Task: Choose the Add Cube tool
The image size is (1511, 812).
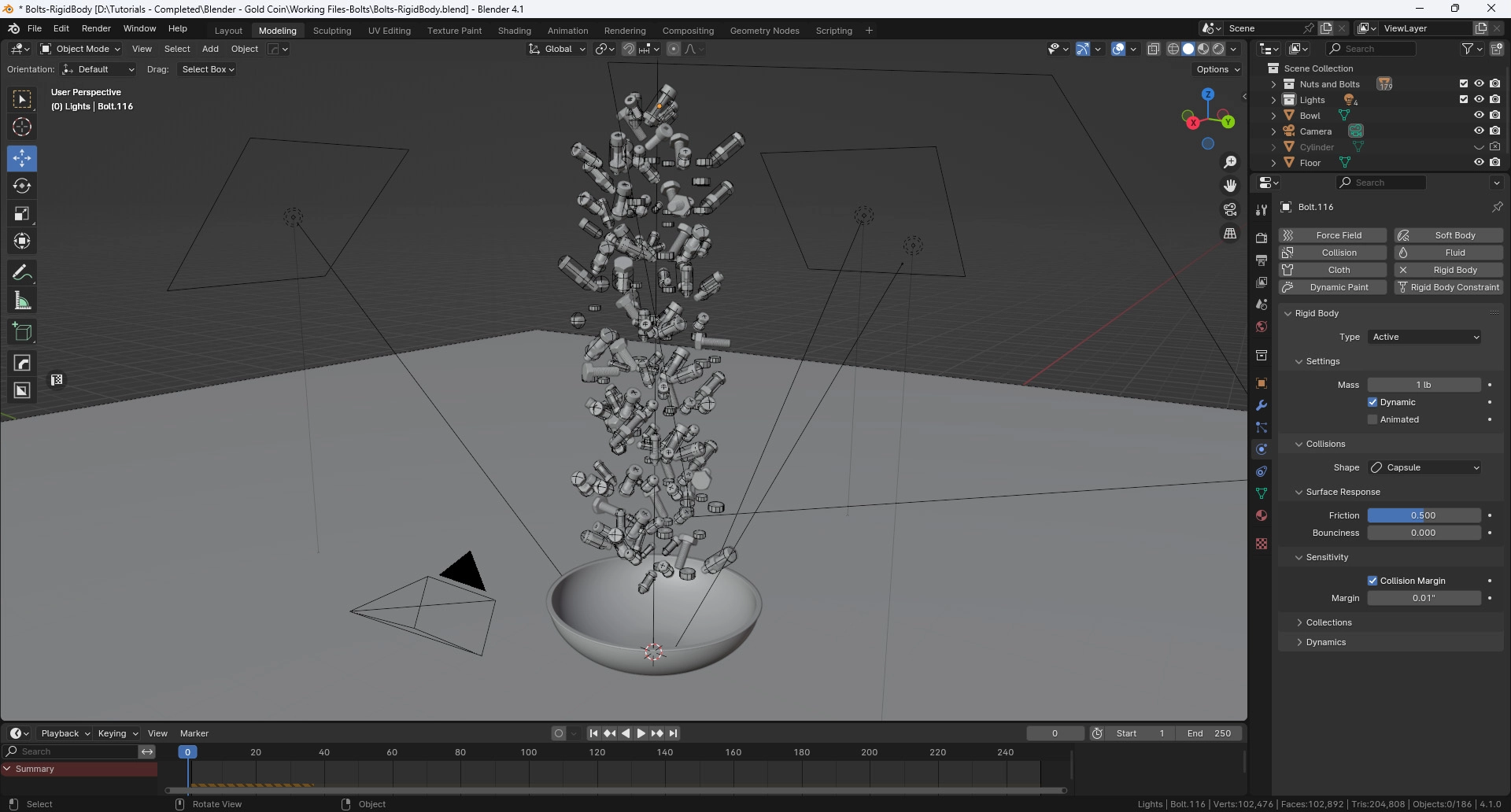Action: pos(22,332)
